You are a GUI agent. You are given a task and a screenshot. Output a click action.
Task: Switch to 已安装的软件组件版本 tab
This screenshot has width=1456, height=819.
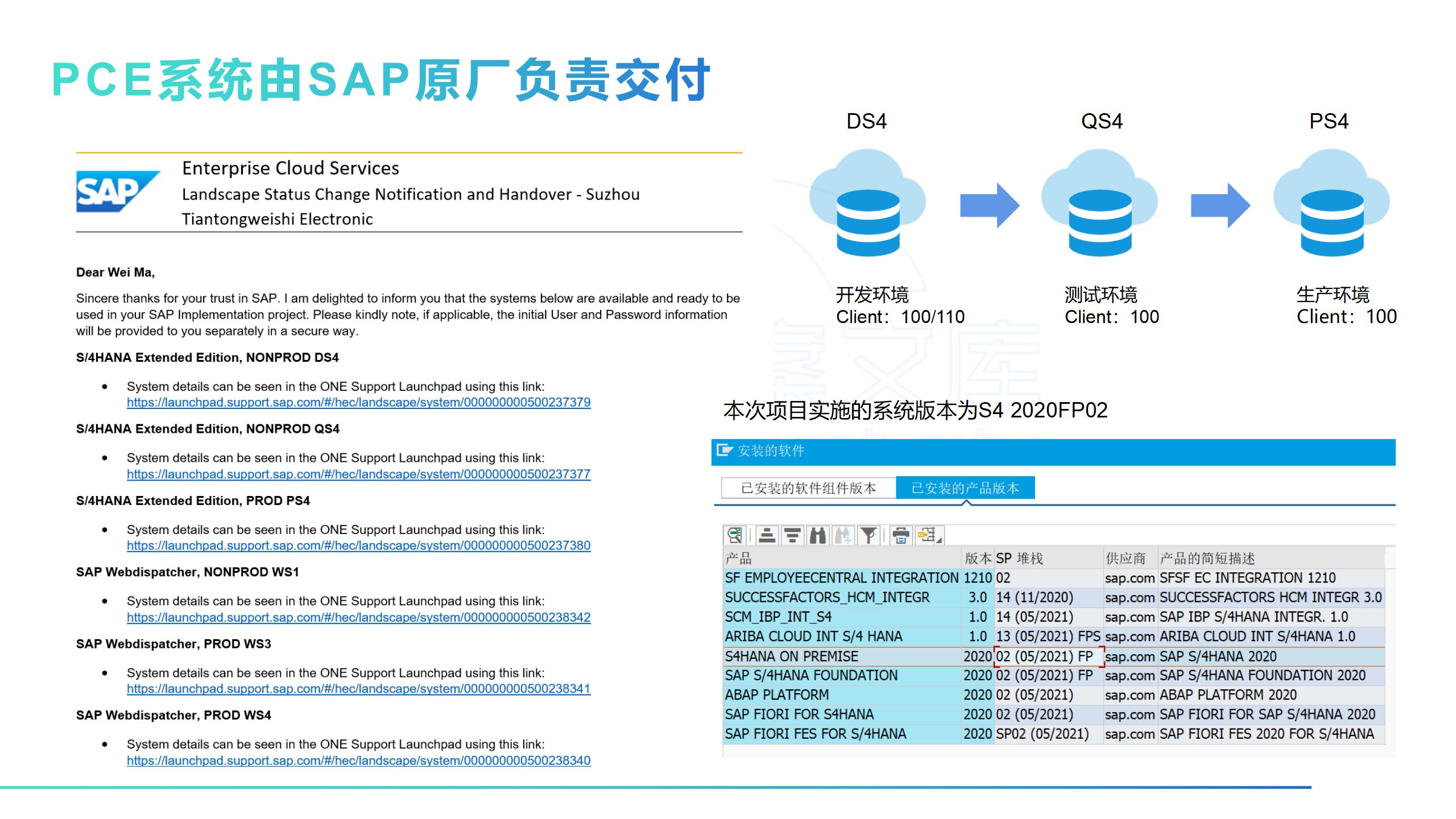(x=808, y=488)
